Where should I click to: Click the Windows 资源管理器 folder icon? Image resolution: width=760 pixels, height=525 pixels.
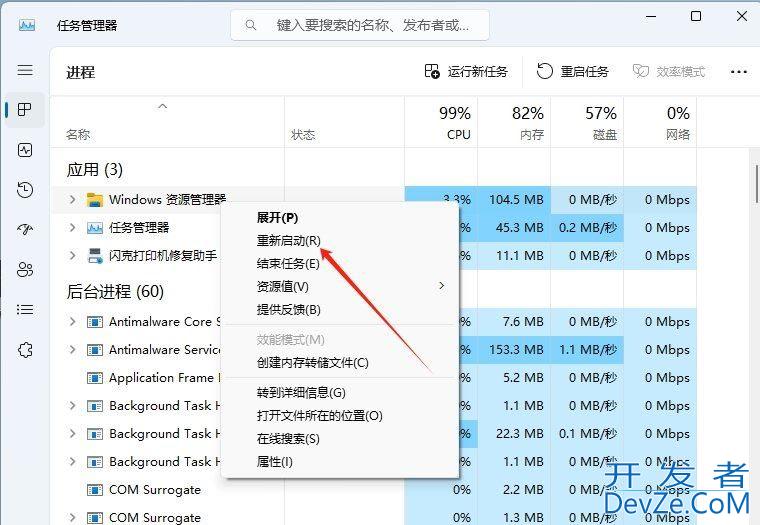[x=95, y=199]
